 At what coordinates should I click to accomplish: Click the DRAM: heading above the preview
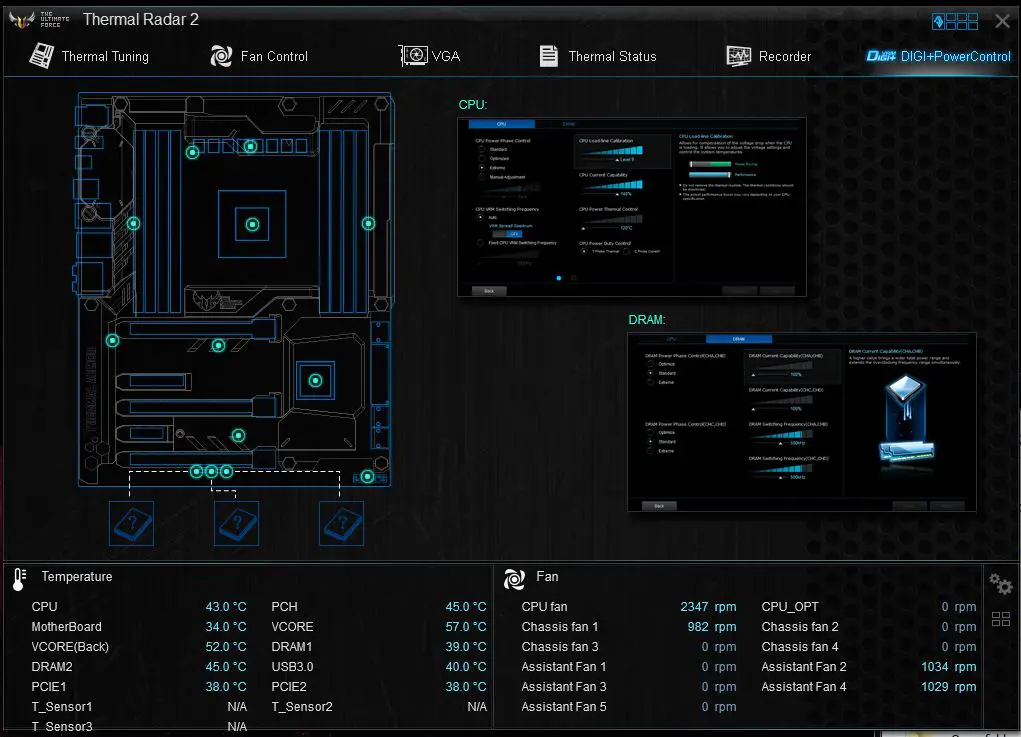(647, 320)
